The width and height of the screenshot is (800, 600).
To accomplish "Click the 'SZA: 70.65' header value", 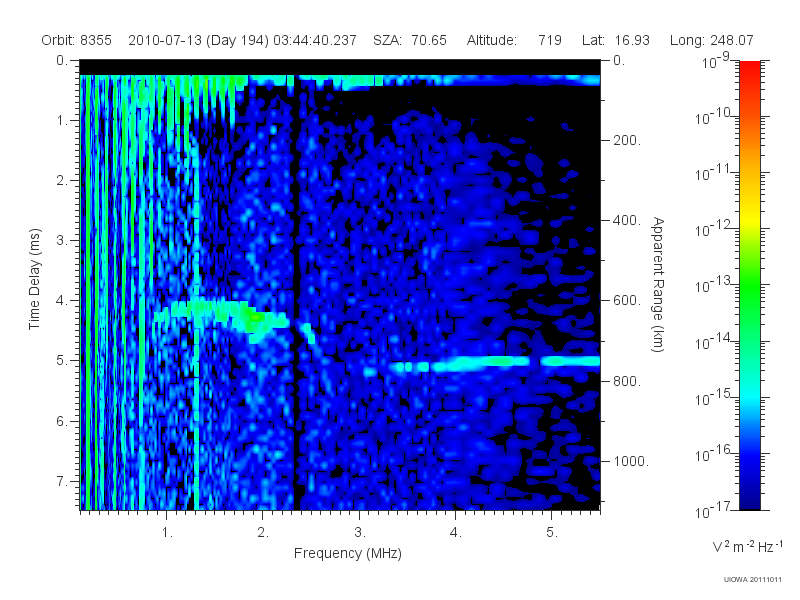I will click(410, 40).
